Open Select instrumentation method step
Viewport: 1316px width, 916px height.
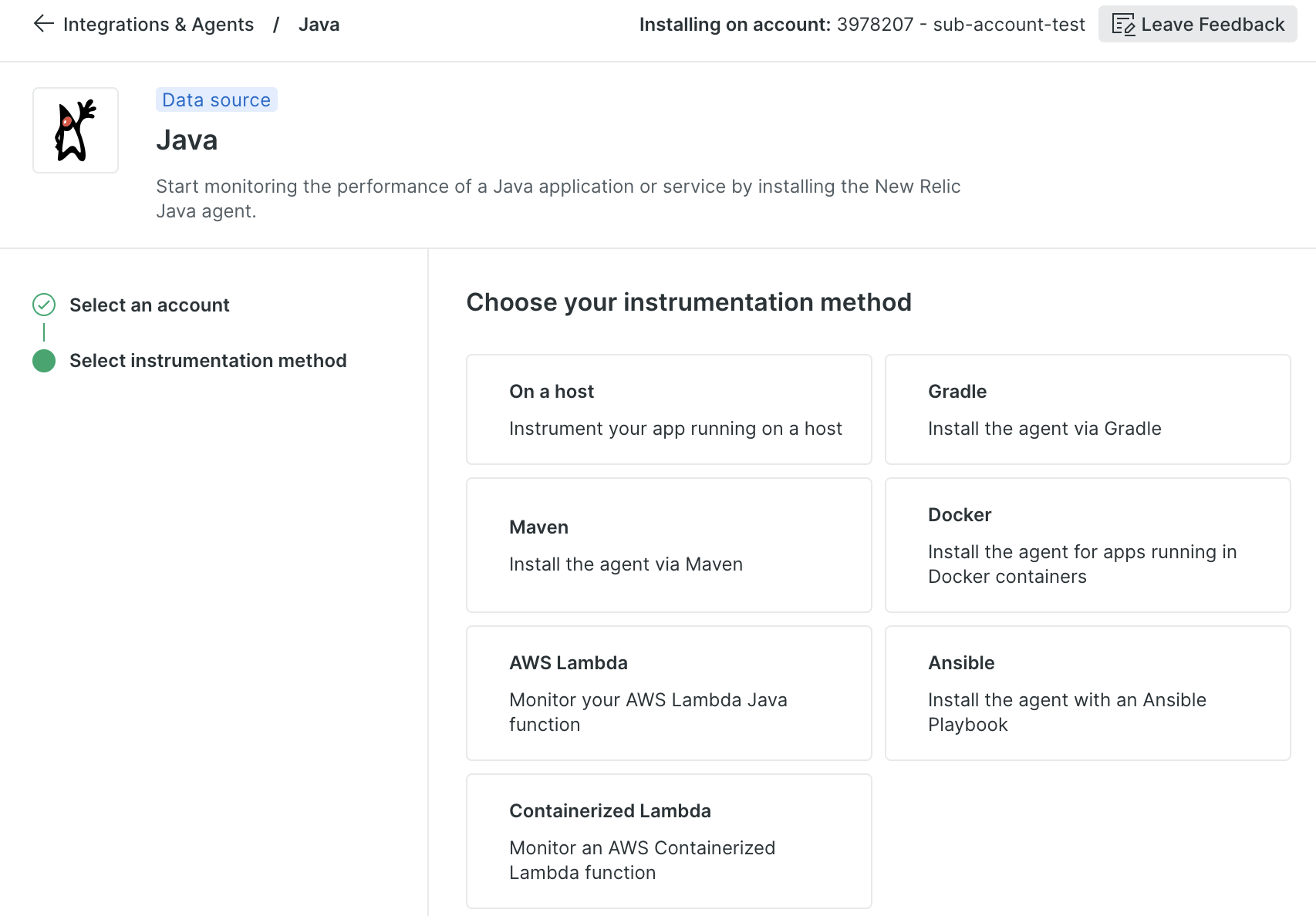208,361
